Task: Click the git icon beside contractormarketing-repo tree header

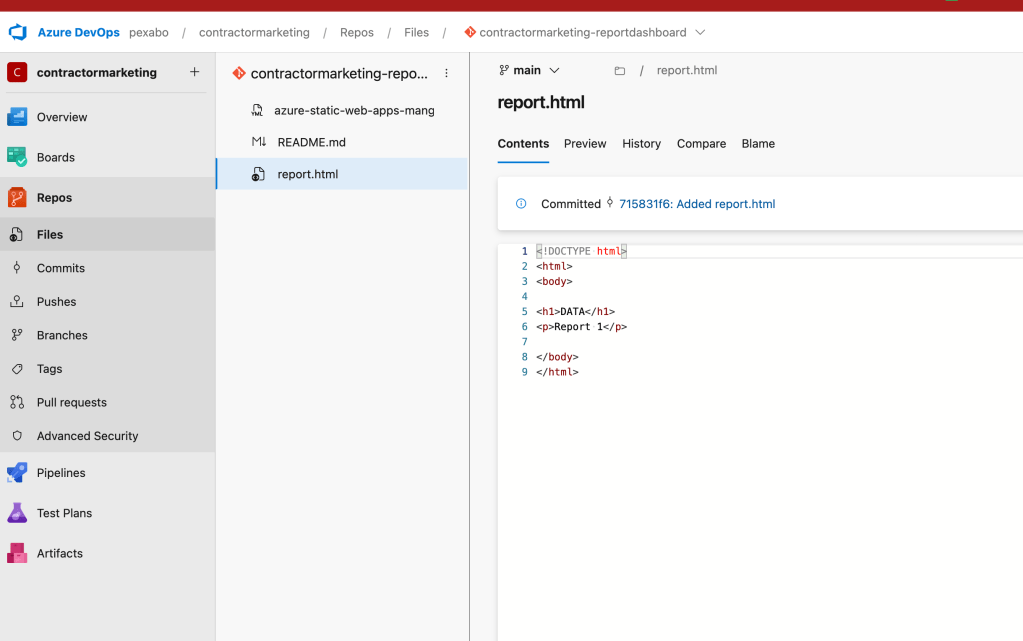Action: click(239, 73)
